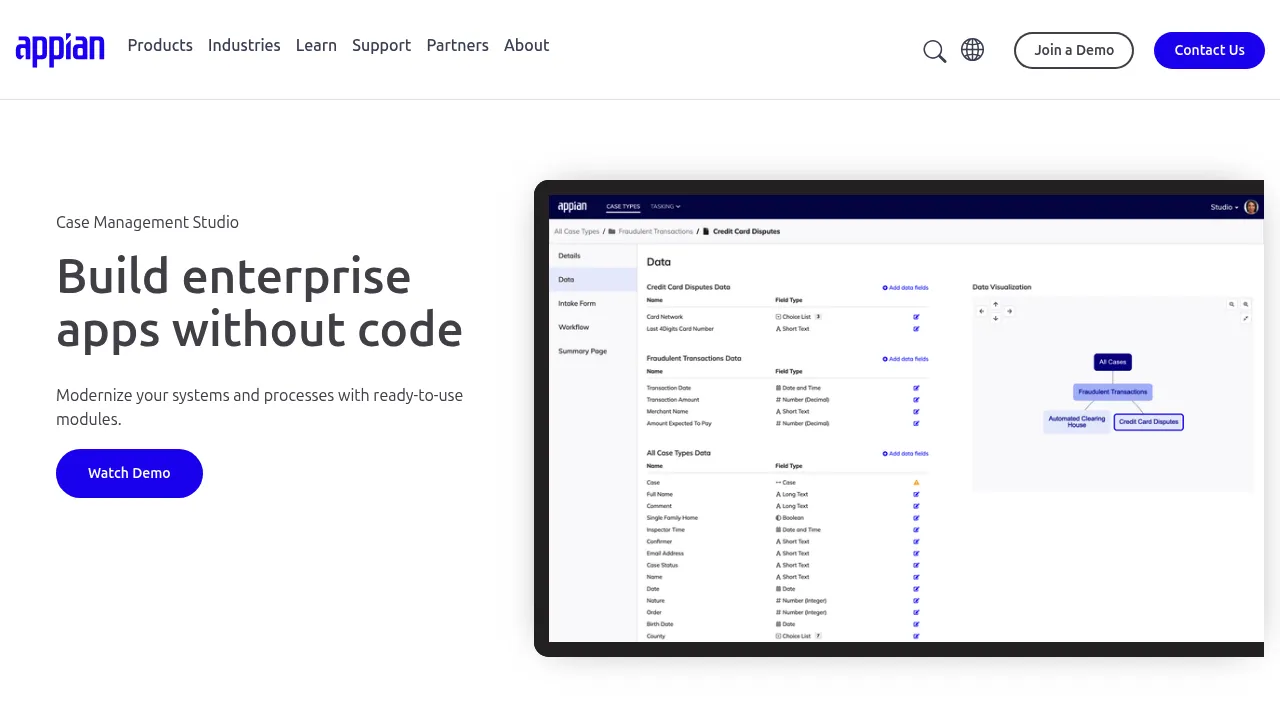Expand the TASKING dropdown in the screenshot
Viewport: 1280px width, 720px height.
(x=665, y=207)
